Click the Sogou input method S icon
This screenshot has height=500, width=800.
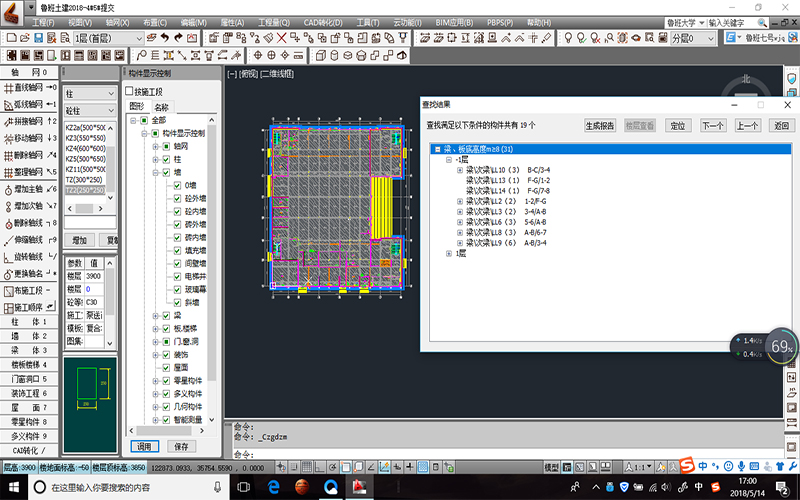pos(688,465)
